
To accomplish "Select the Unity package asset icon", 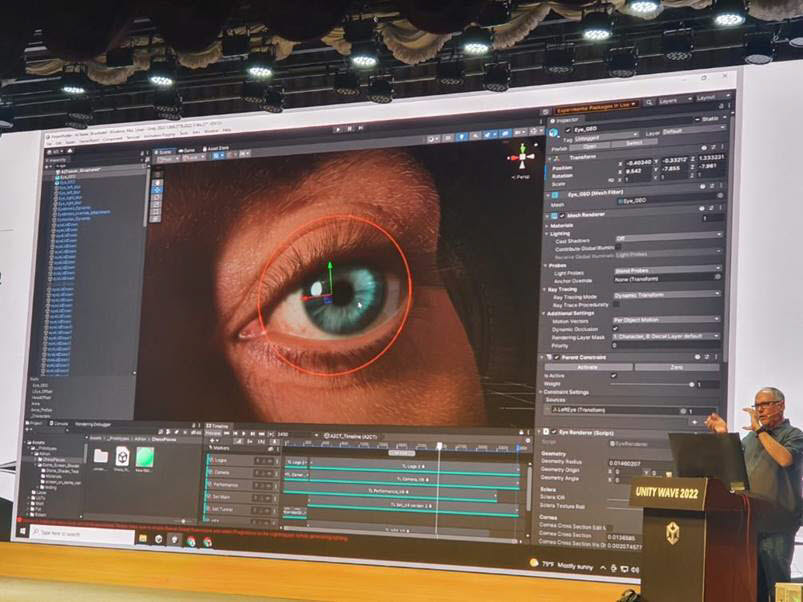I will (122, 456).
